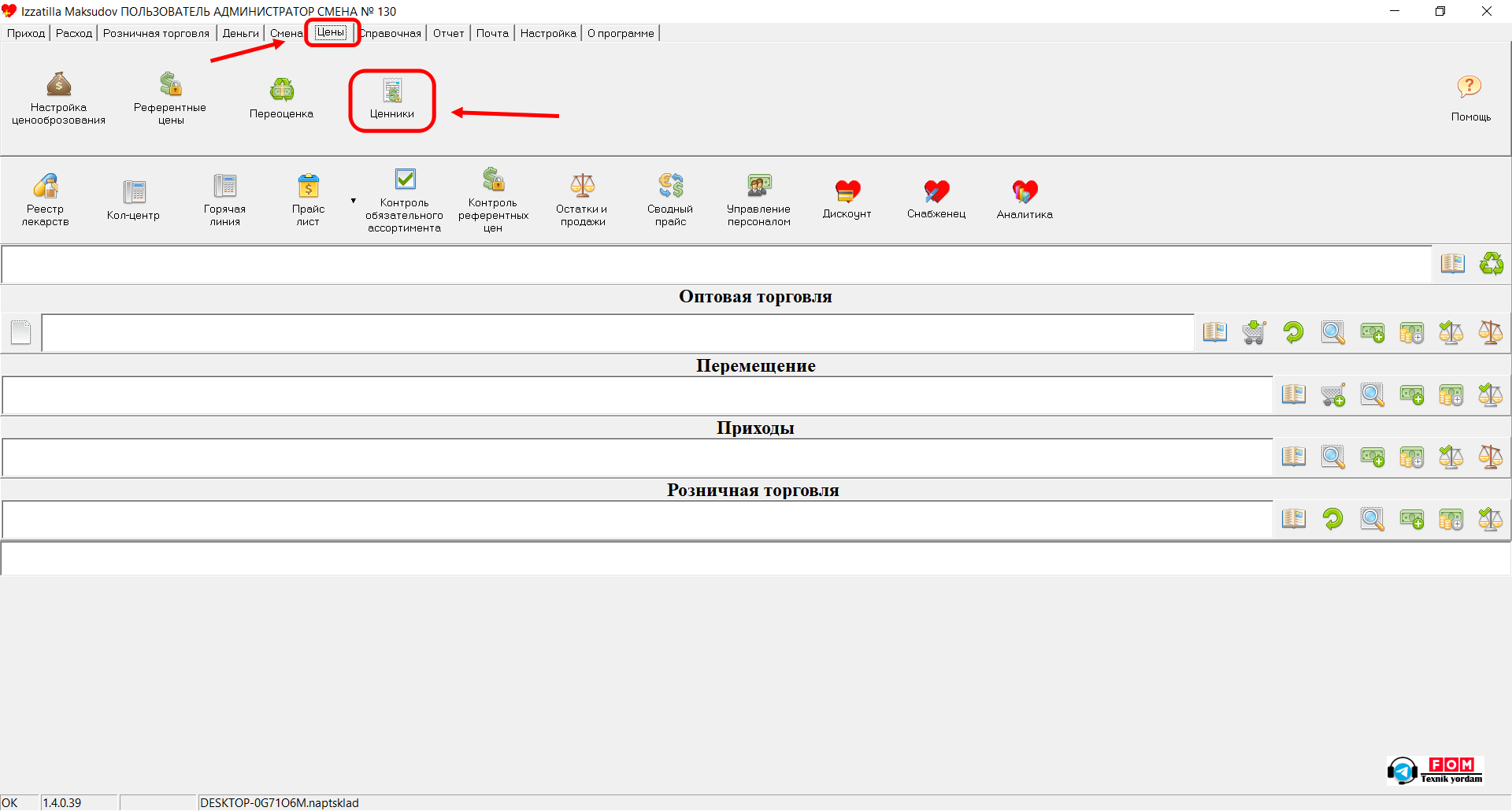
Task: Click the last scales icon in Оптовая торговля row
Action: click(1491, 332)
